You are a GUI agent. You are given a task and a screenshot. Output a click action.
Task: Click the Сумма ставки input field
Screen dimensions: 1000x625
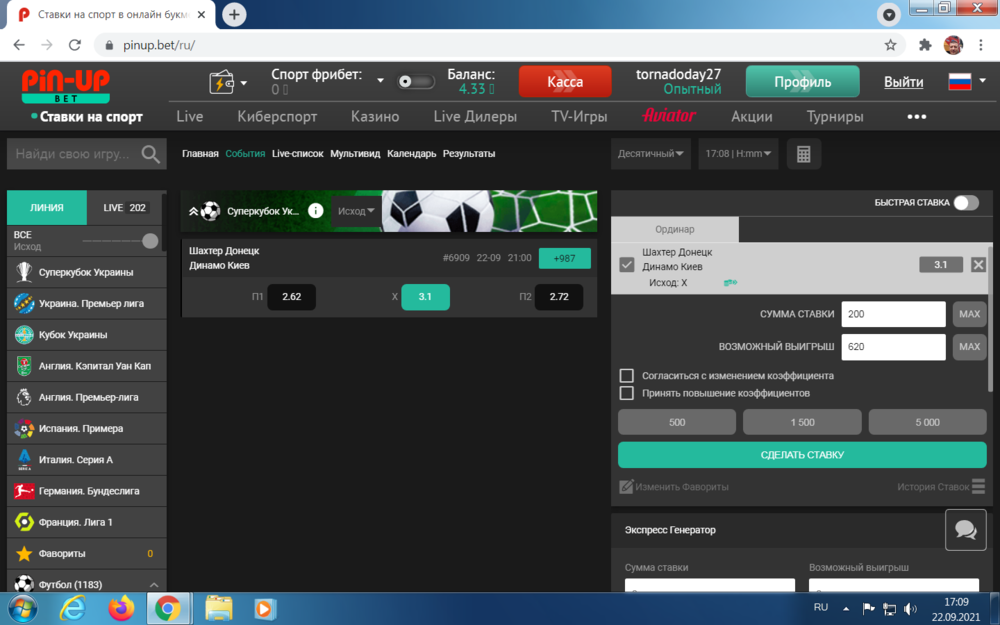[893, 314]
